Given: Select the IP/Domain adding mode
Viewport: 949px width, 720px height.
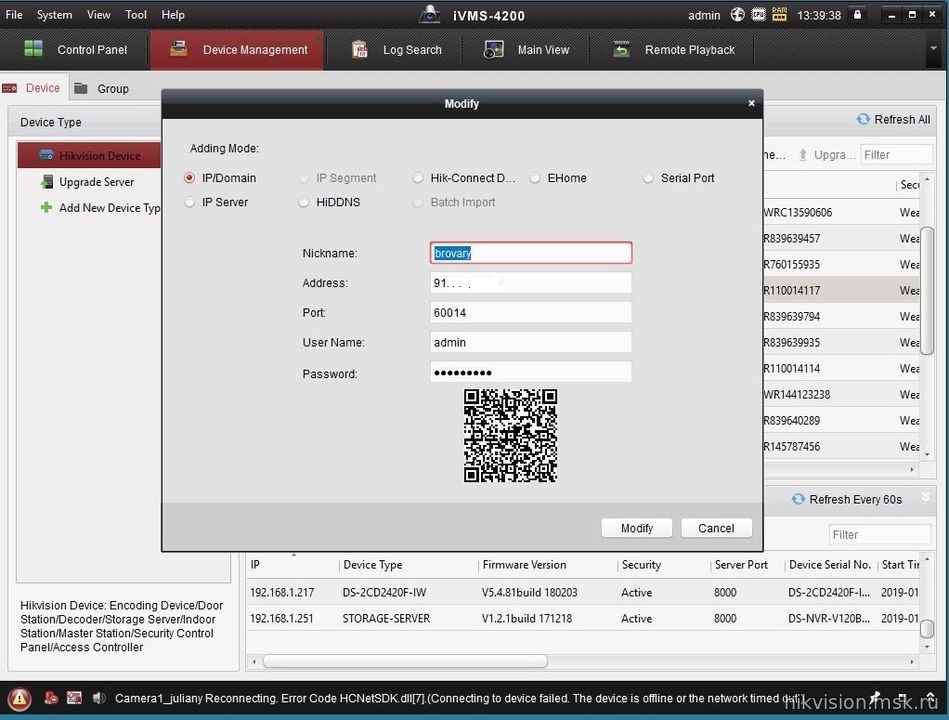Looking at the screenshot, I should click(189, 178).
